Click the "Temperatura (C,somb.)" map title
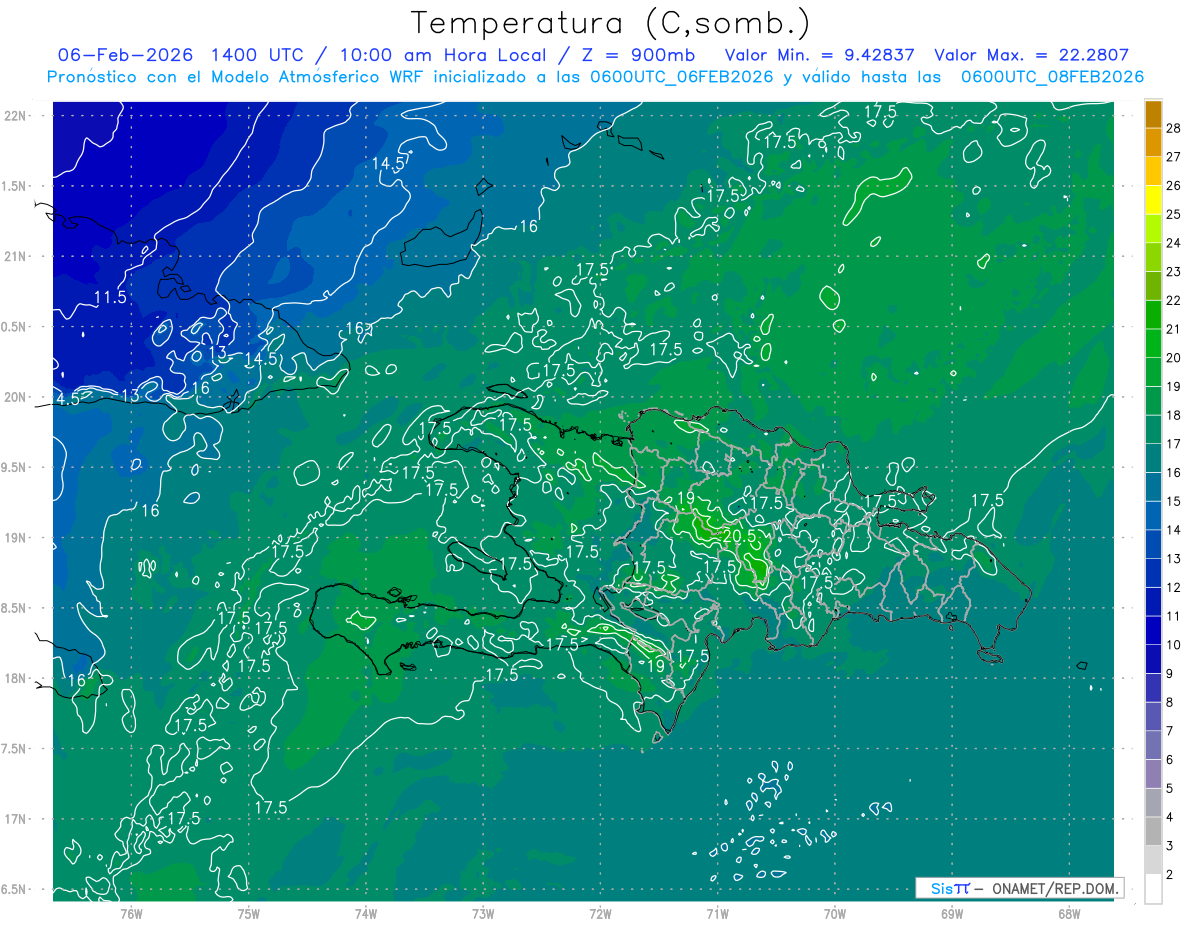Viewport: 1200px width, 927px height. tap(610, 23)
